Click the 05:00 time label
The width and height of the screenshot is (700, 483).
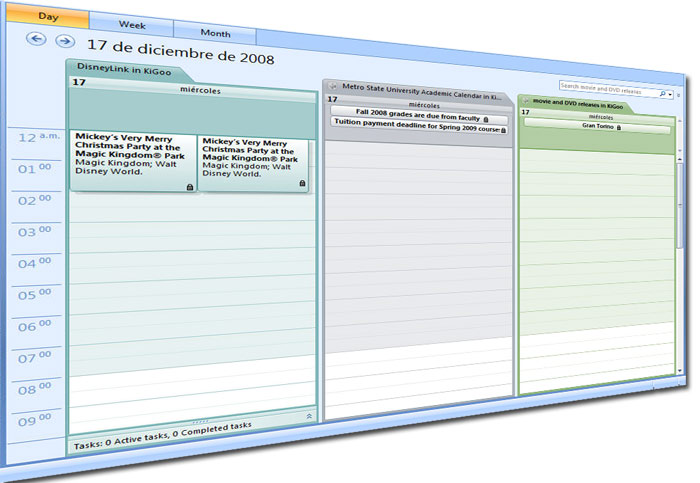tap(34, 294)
